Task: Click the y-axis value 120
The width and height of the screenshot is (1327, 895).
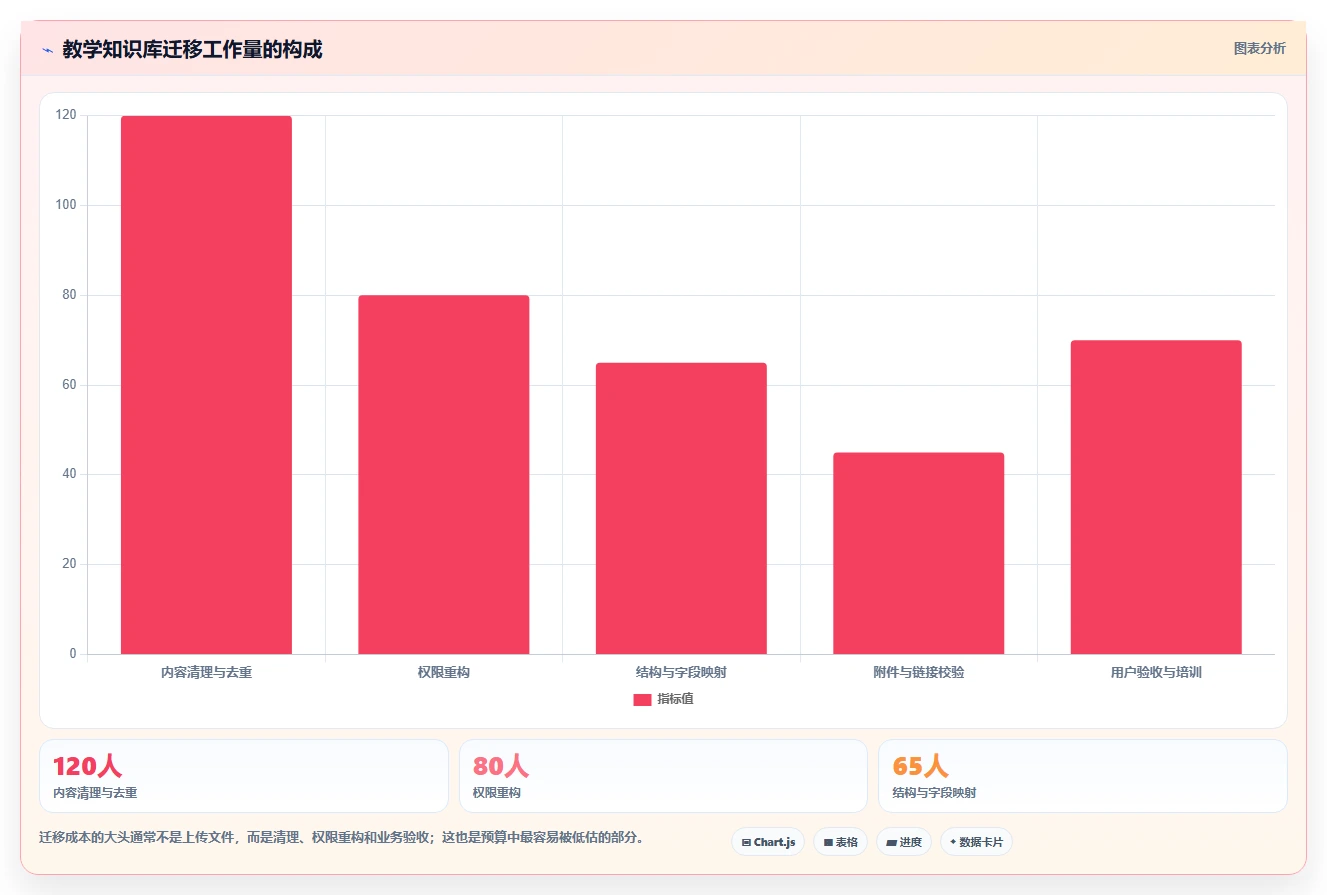Action: pos(66,115)
